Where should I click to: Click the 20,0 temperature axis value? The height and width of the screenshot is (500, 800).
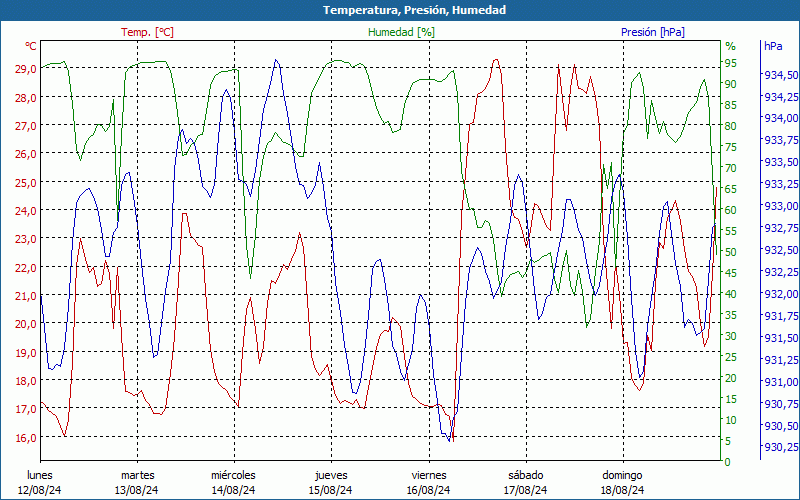coord(26,323)
